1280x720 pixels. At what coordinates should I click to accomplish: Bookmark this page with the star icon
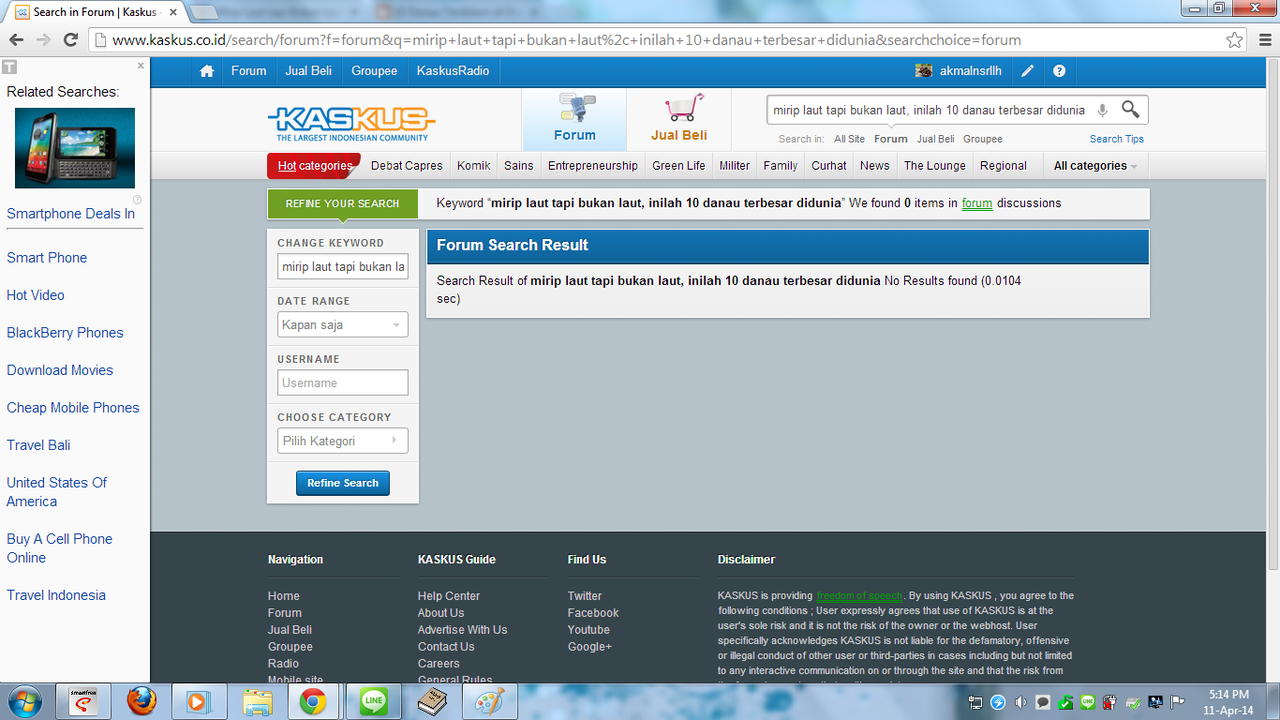tap(1234, 40)
